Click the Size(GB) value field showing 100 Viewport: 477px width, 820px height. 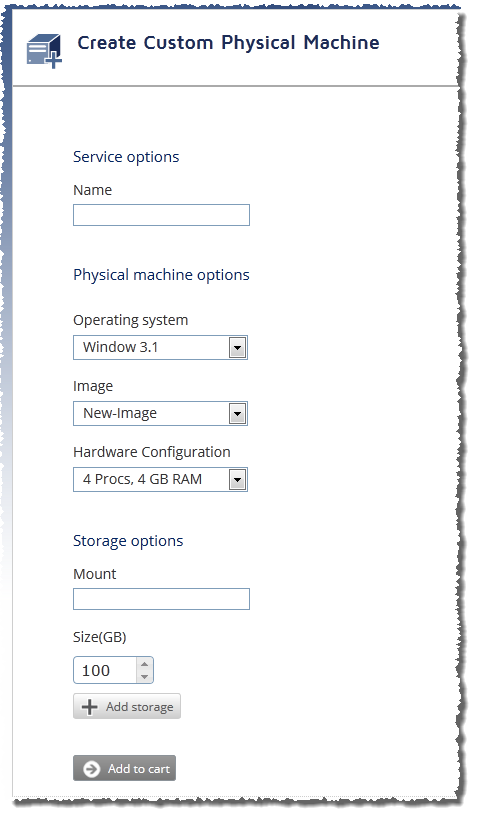pos(106,670)
